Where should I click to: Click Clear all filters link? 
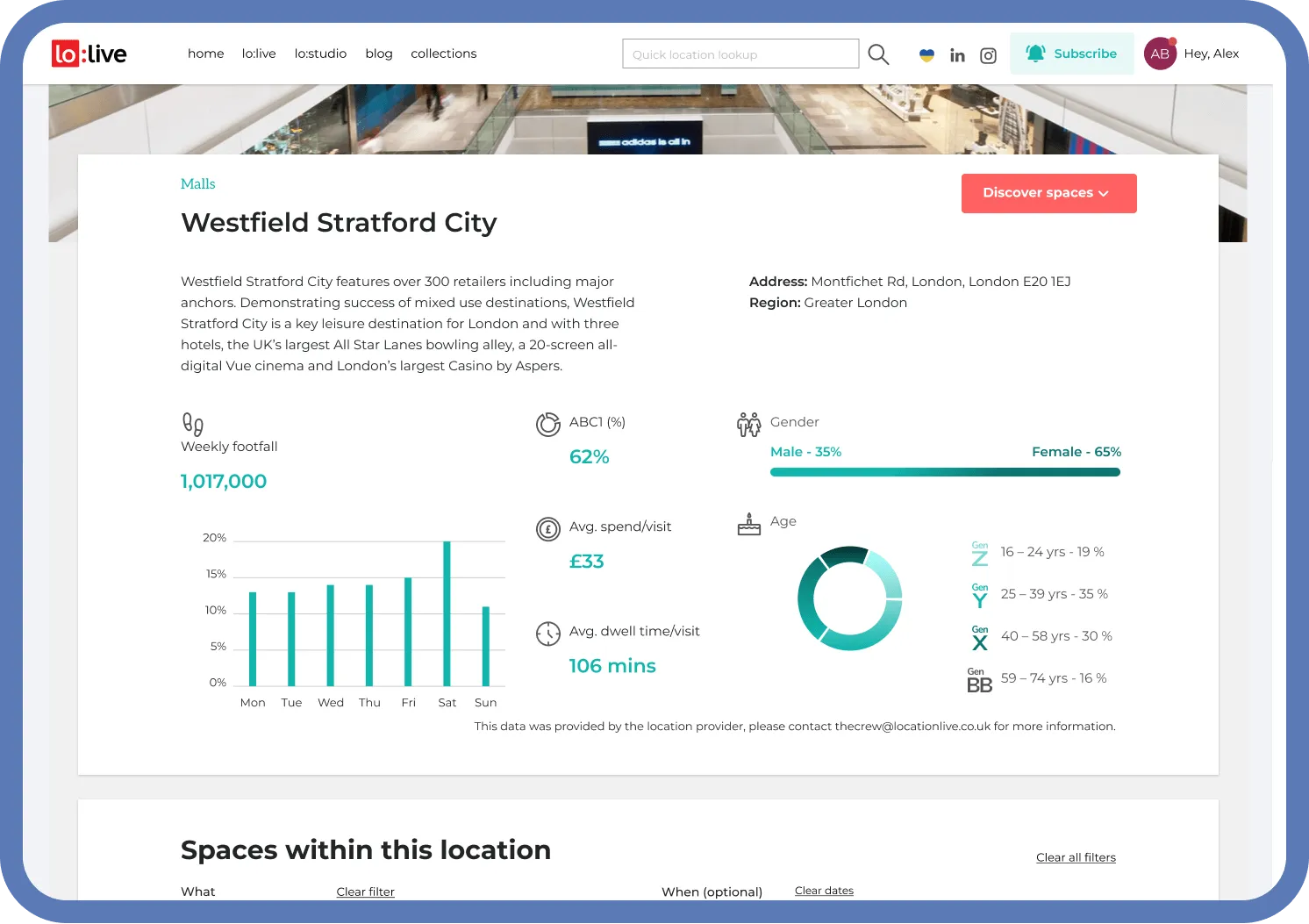1076,857
